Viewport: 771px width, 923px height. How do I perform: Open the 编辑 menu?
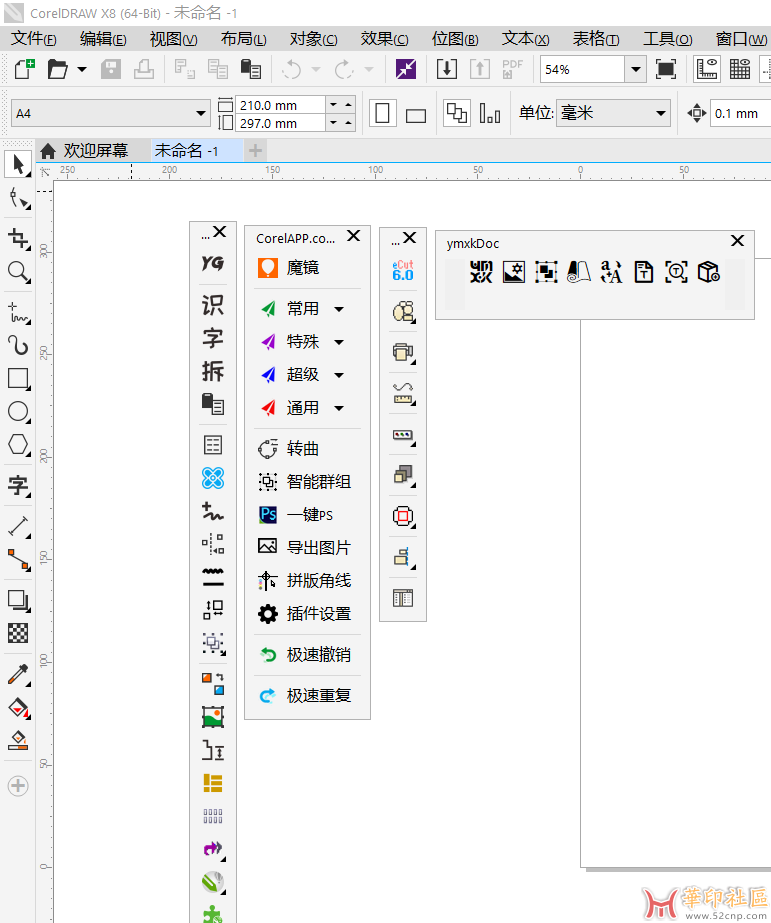[x=103, y=39]
